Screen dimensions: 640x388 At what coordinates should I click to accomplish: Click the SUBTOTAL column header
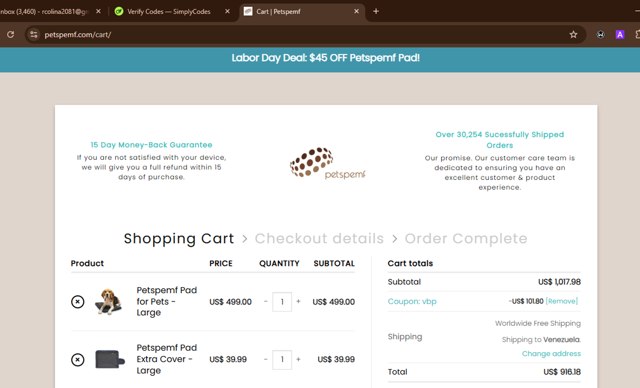(334, 263)
